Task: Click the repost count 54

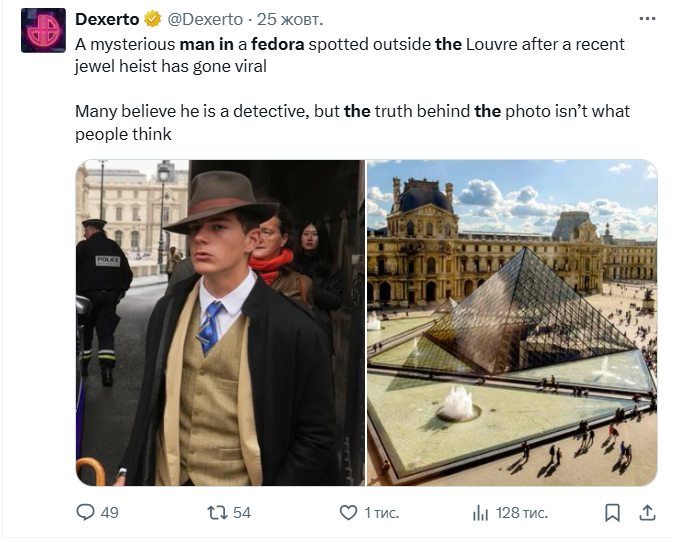Action: pos(241,512)
